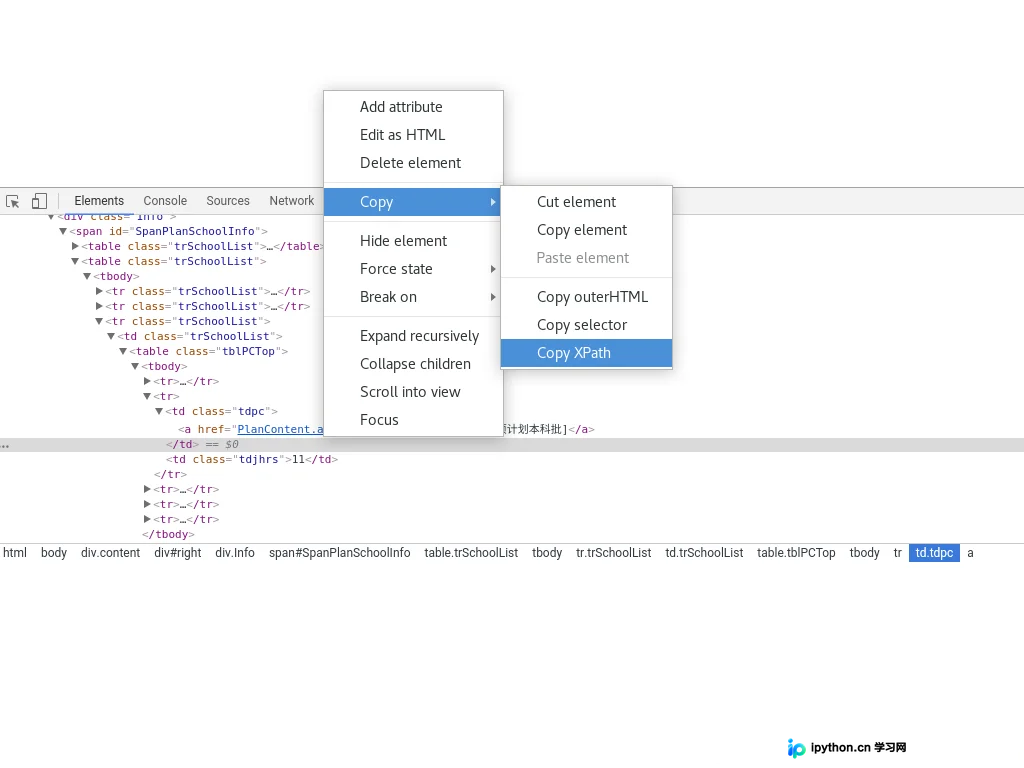Image resolution: width=1024 pixels, height=768 pixels.
Task: Select span#SpanPlanSchoolInfo in the breadcrumbs
Action: [x=340, y=553]
